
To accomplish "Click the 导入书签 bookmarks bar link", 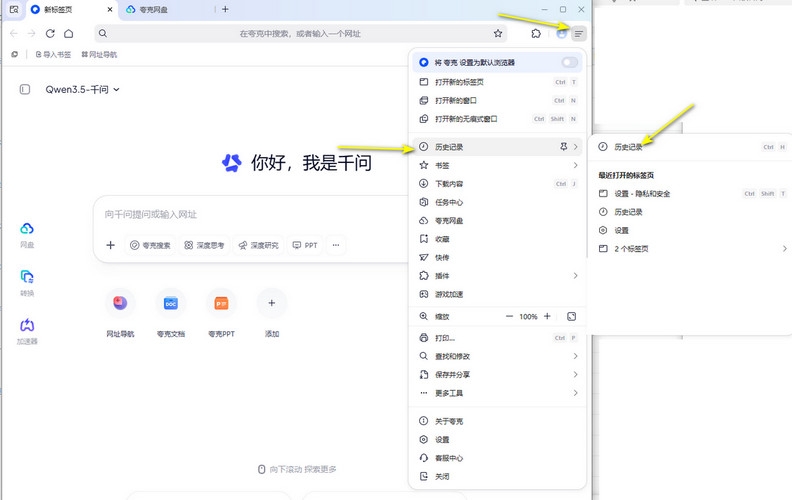I will (x=53, y=54).
